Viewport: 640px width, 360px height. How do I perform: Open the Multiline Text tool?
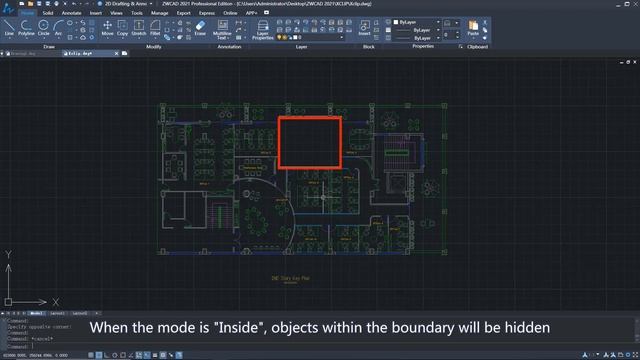coord(222,29)
